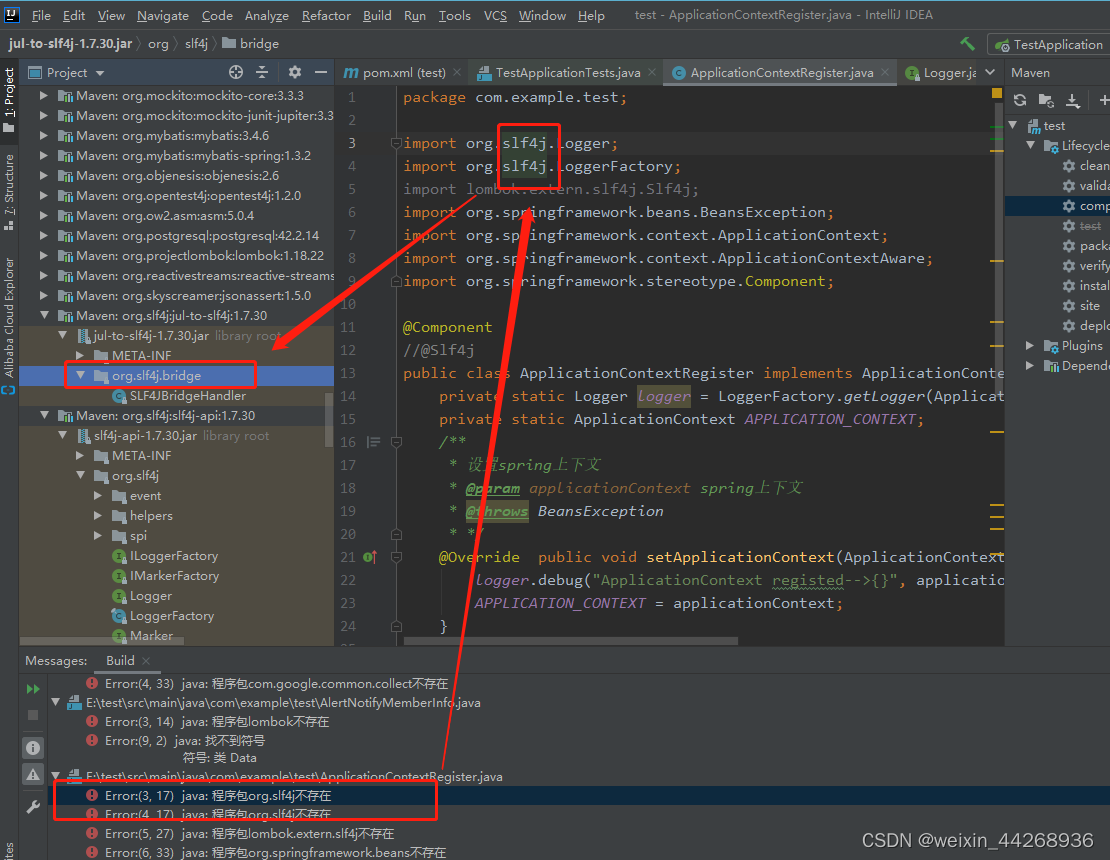Click the Project view dropdown arrow
Image resolution: width=1110 pixels, height=860 pixels.
(x=100, y=73)
